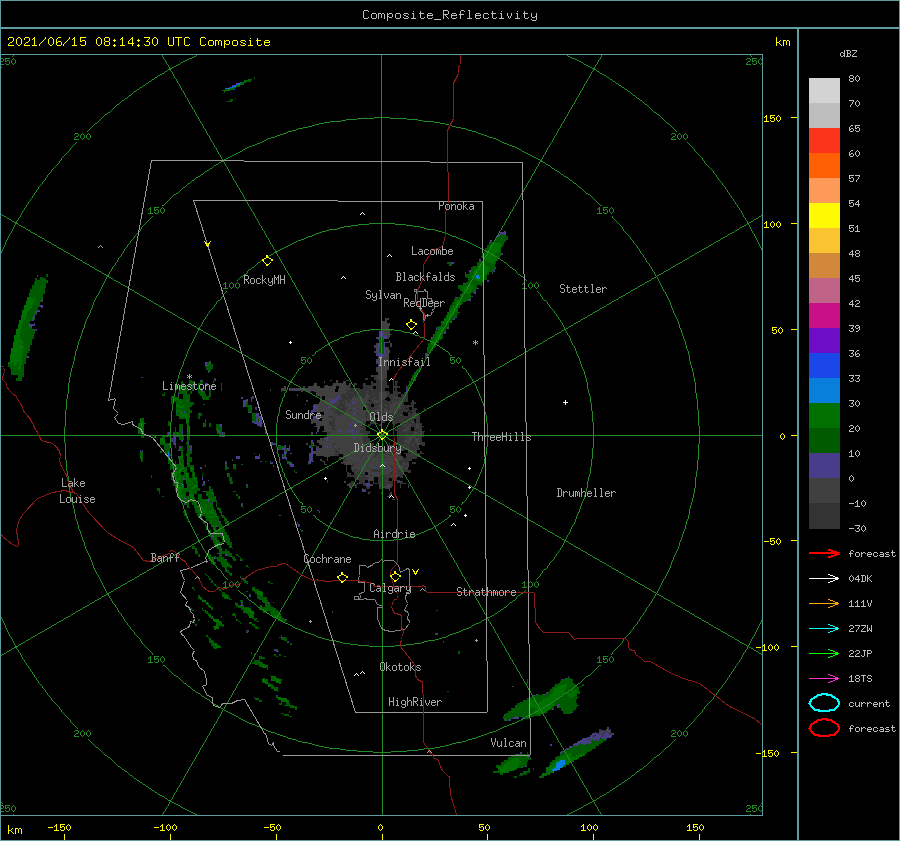This screenshot has width=900, height=841.
Task: Click the Innisfail label
Action: pos(404,362)
